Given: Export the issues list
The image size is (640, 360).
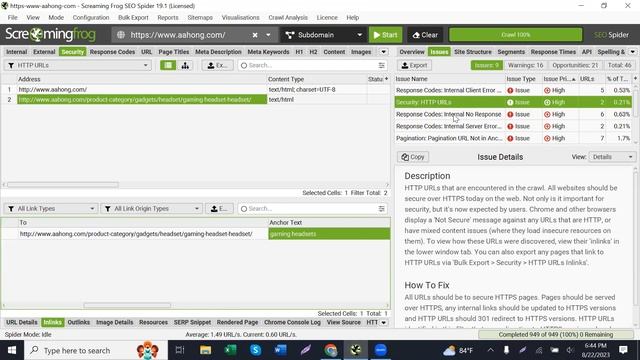Looking at the screenshot, I should point(414,65).
